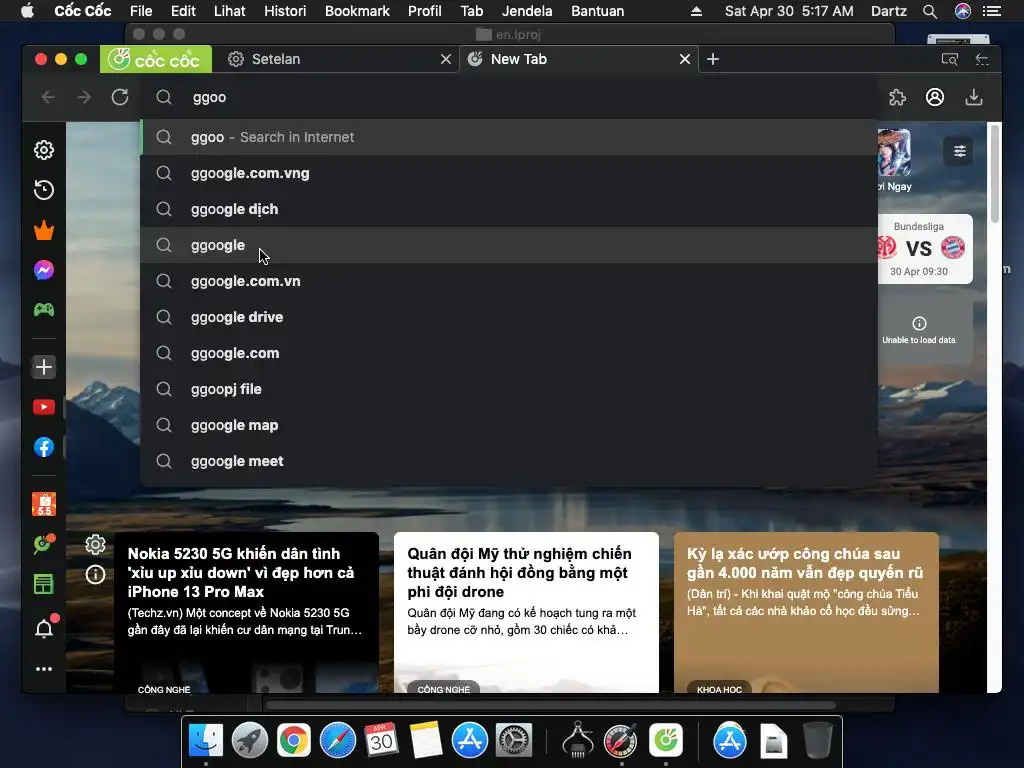
Task: Open new tab page customize sliders icon
Action: coord(959,152)
